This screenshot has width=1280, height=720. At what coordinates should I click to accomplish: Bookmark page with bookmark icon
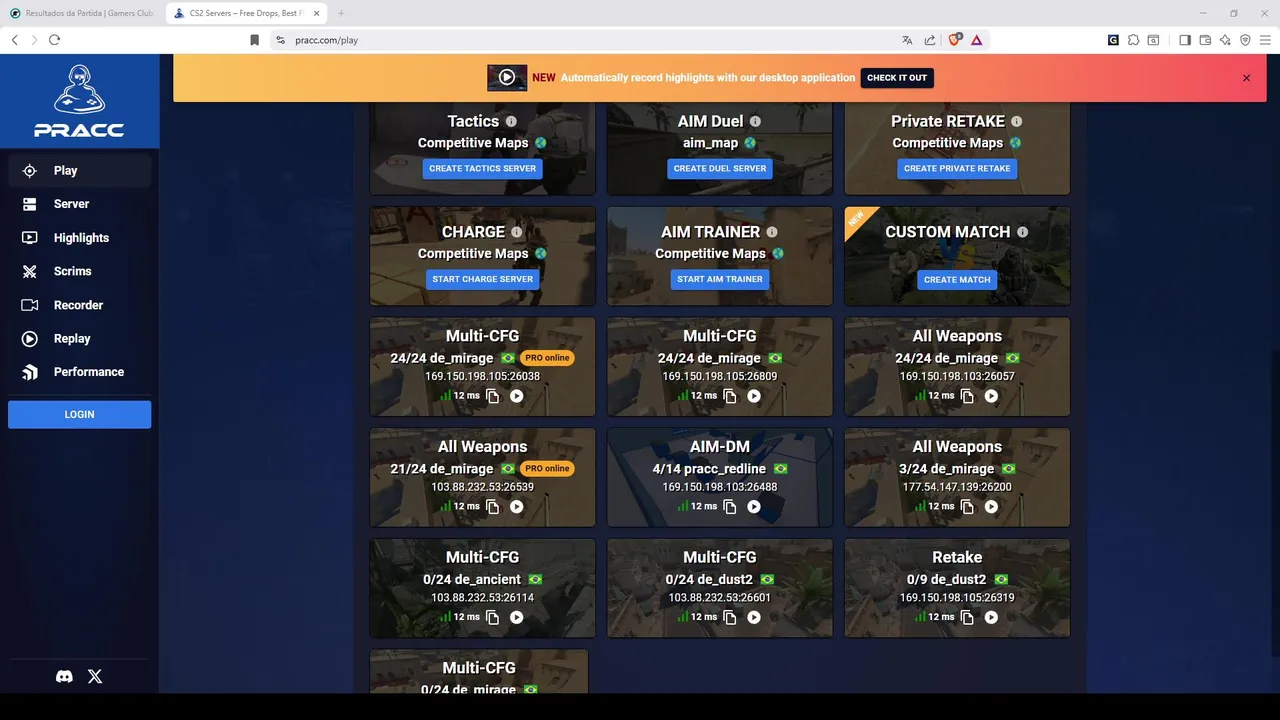pyautogui.click(x=254, y=40)
